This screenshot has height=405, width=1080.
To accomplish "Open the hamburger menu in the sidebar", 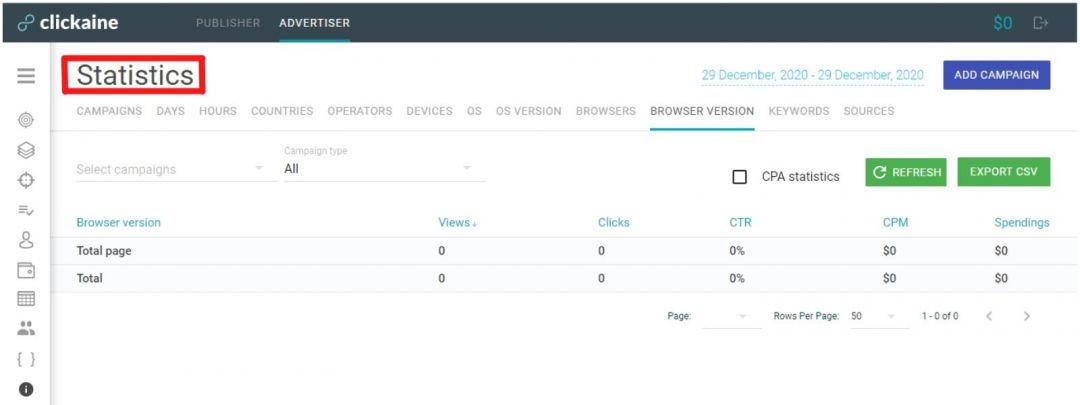I will 26,77.
